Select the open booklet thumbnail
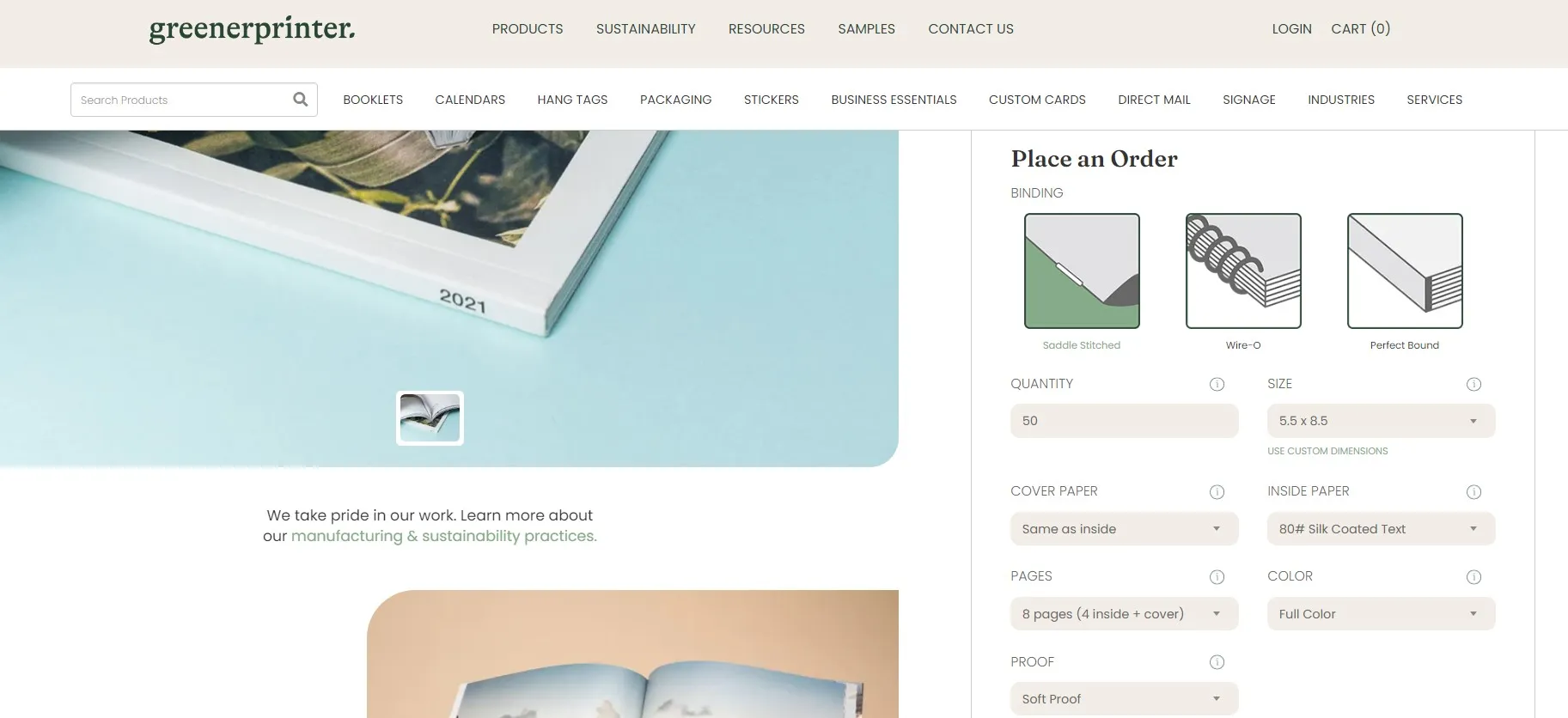 (430, 418)
